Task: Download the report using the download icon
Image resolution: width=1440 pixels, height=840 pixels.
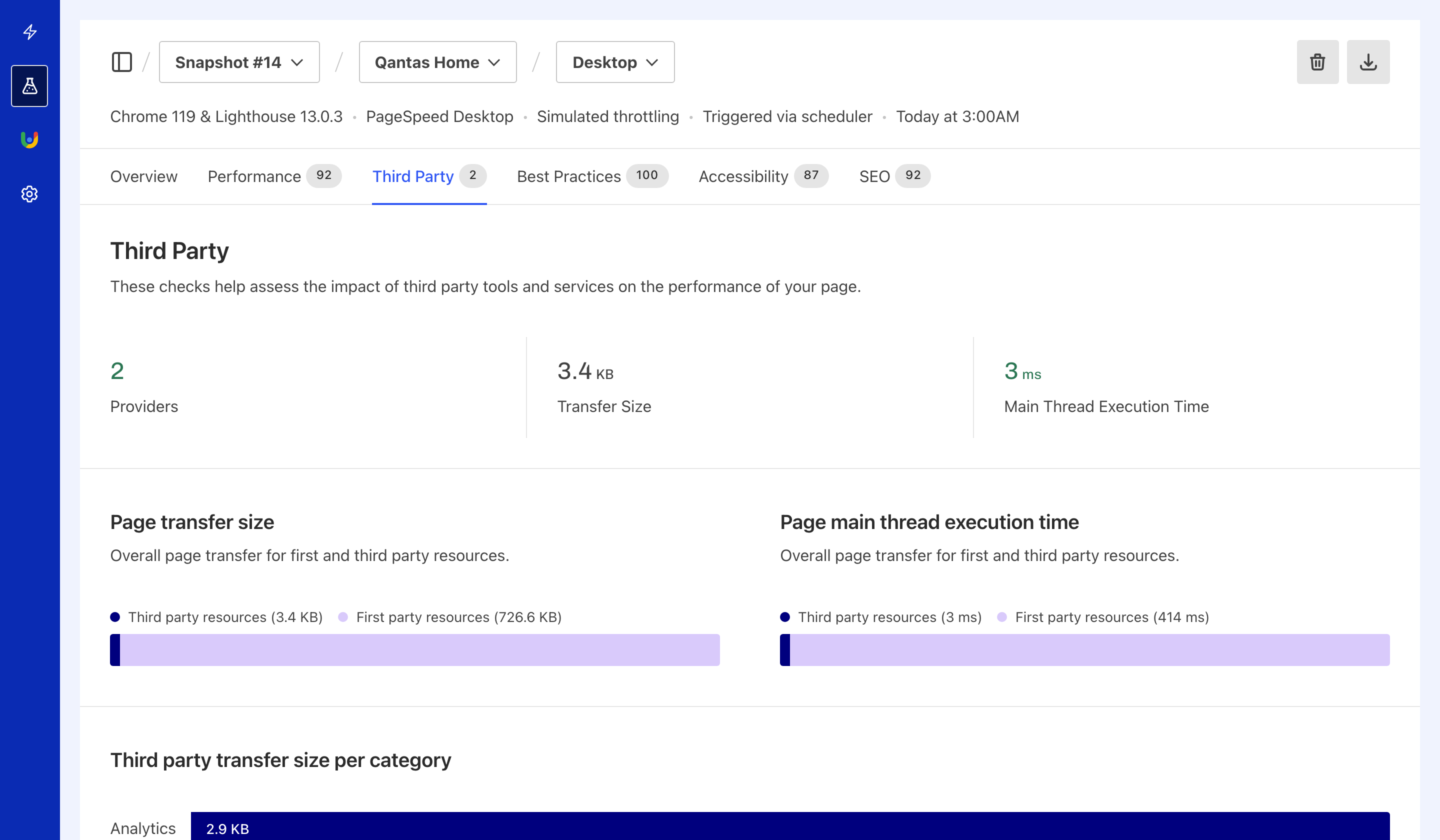Action: (1368, 61)
